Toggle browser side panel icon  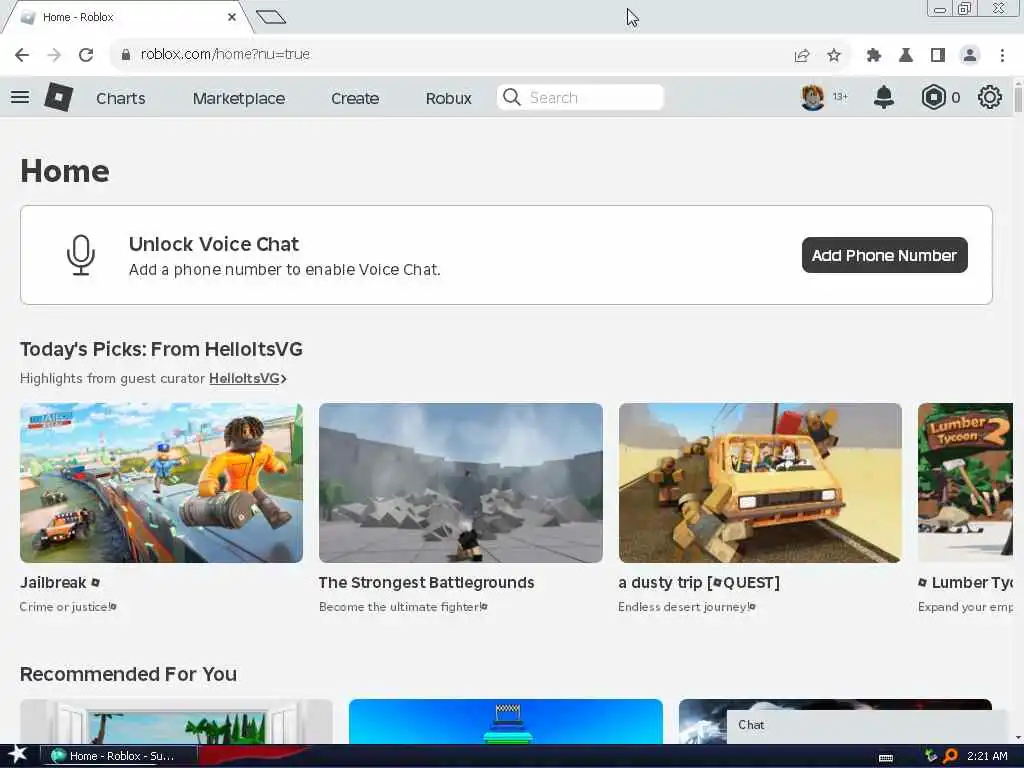point(938,55)
